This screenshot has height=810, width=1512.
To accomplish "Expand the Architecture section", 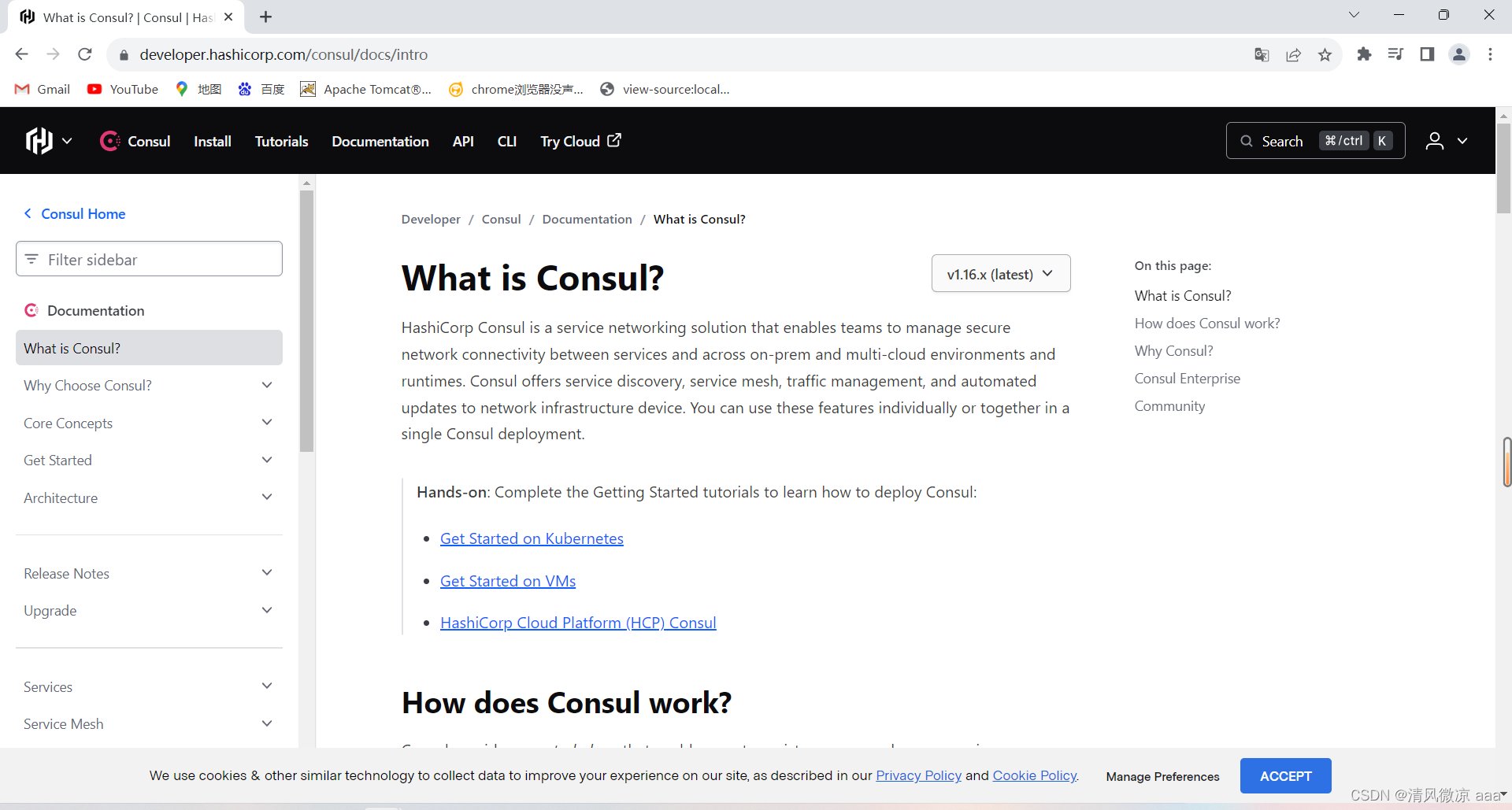I will (x=149, y=497).
